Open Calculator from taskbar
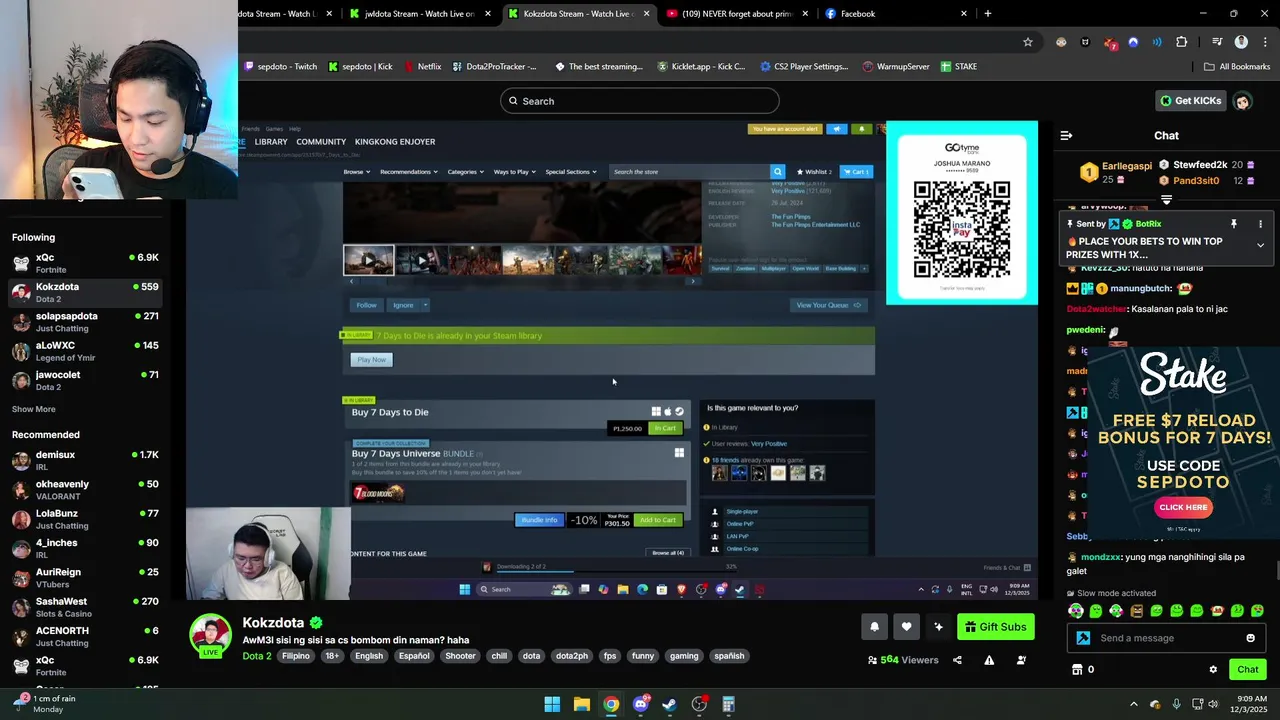 coord(728,704)
